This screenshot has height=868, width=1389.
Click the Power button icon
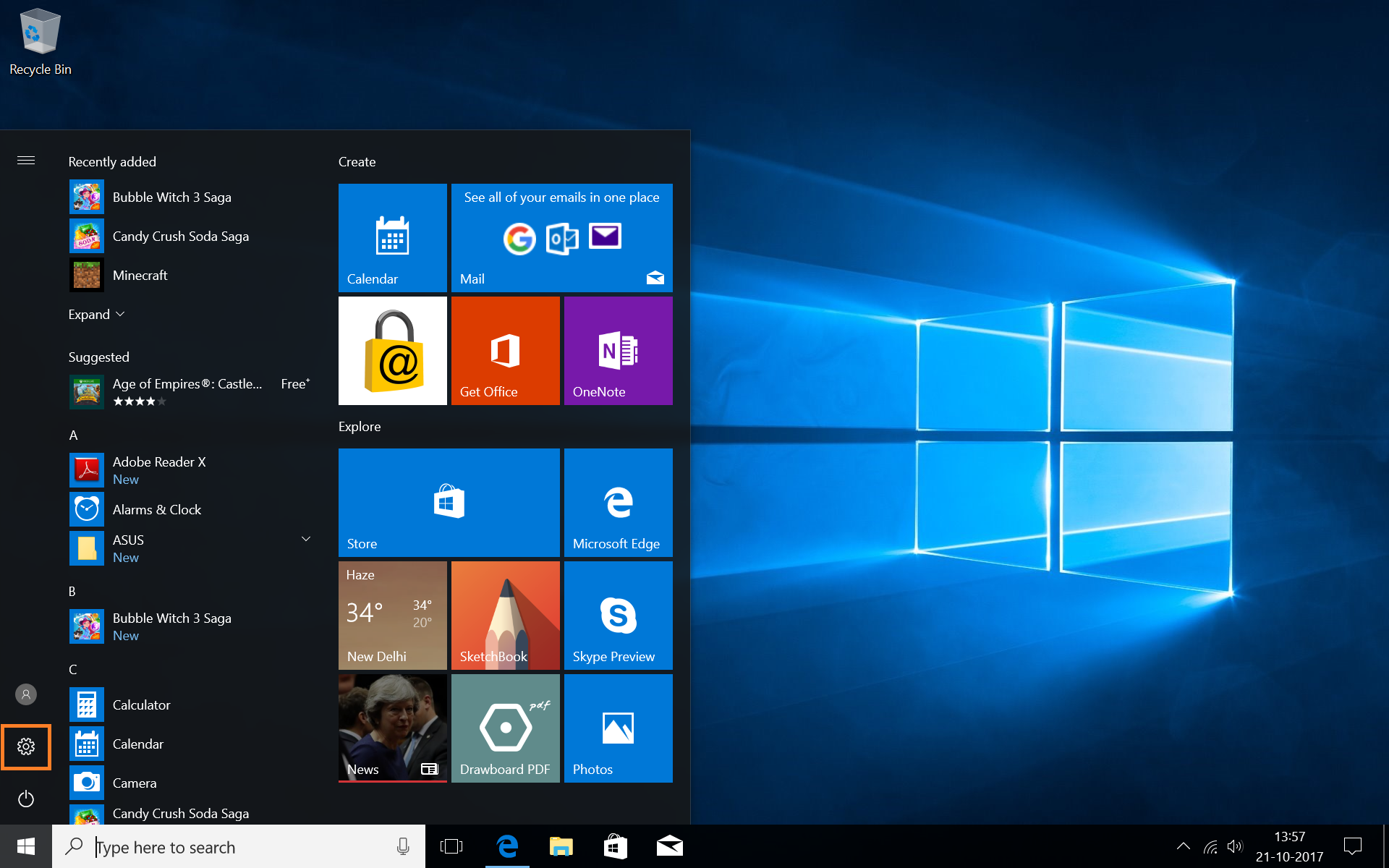click(26, 799)
